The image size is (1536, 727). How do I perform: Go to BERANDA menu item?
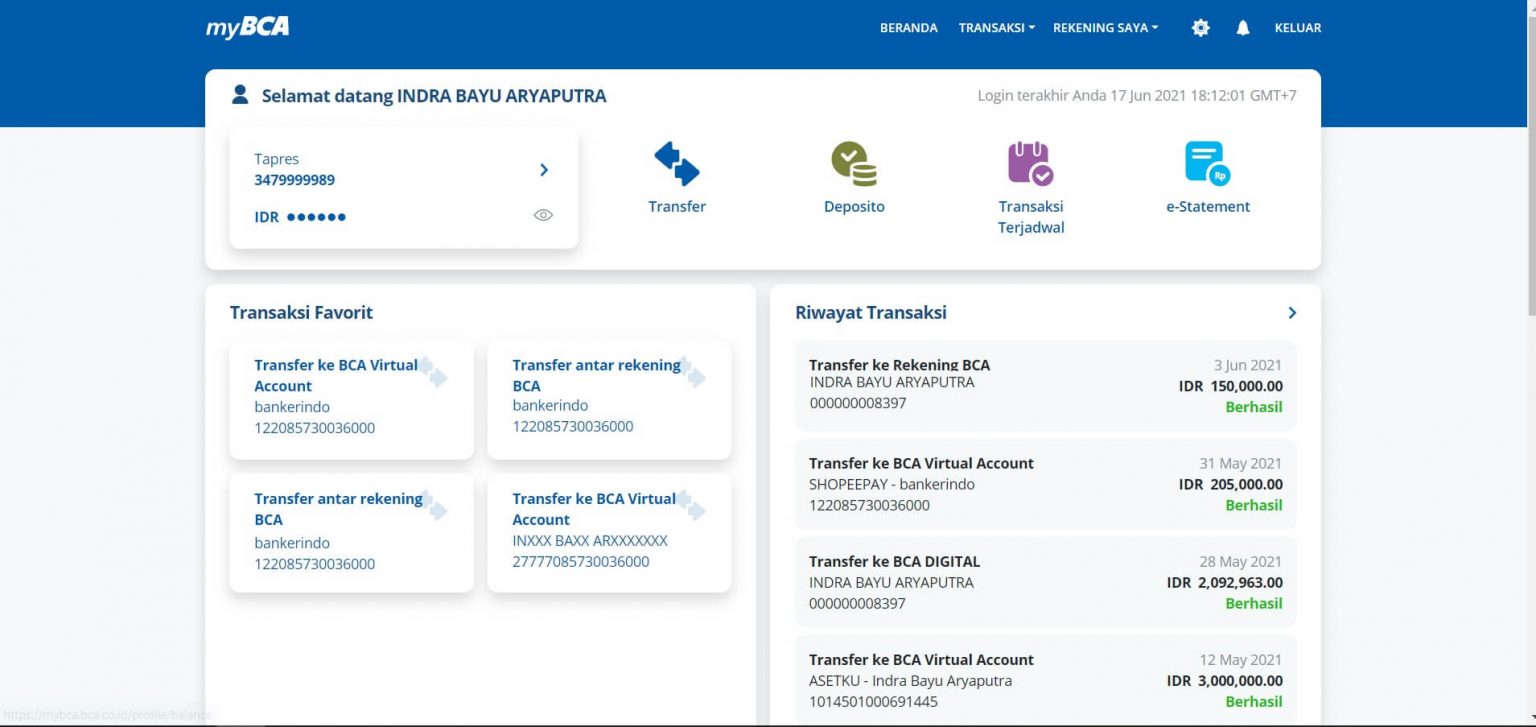(908, 27)
